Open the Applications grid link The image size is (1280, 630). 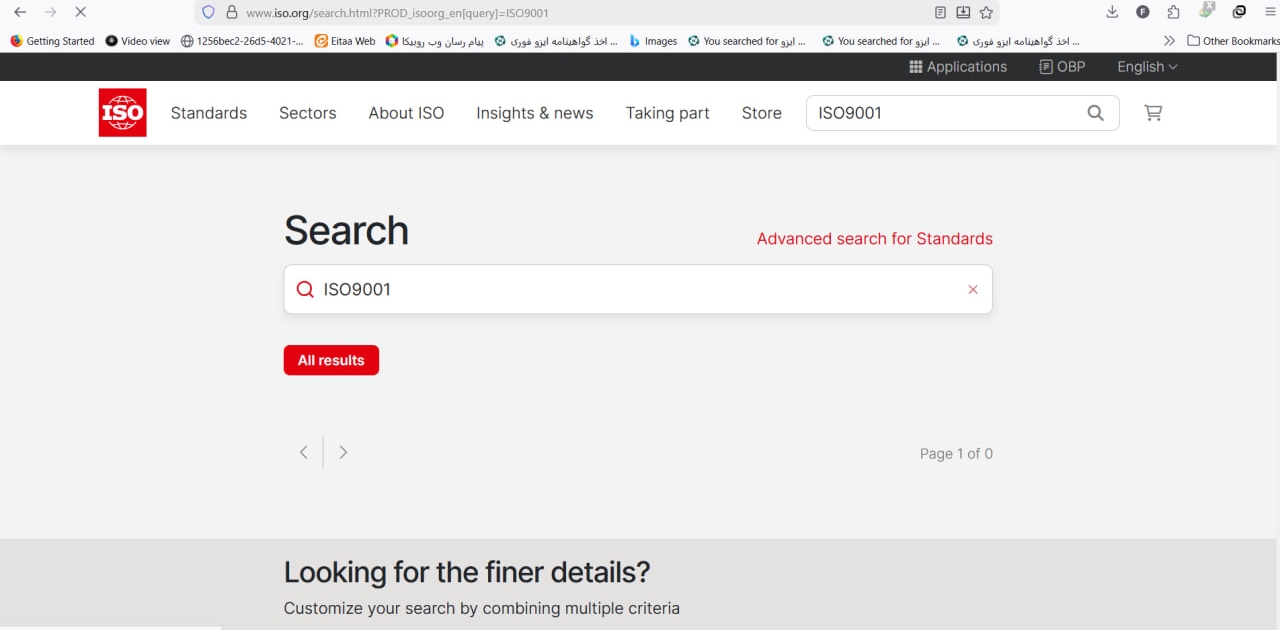click(957, 67)
